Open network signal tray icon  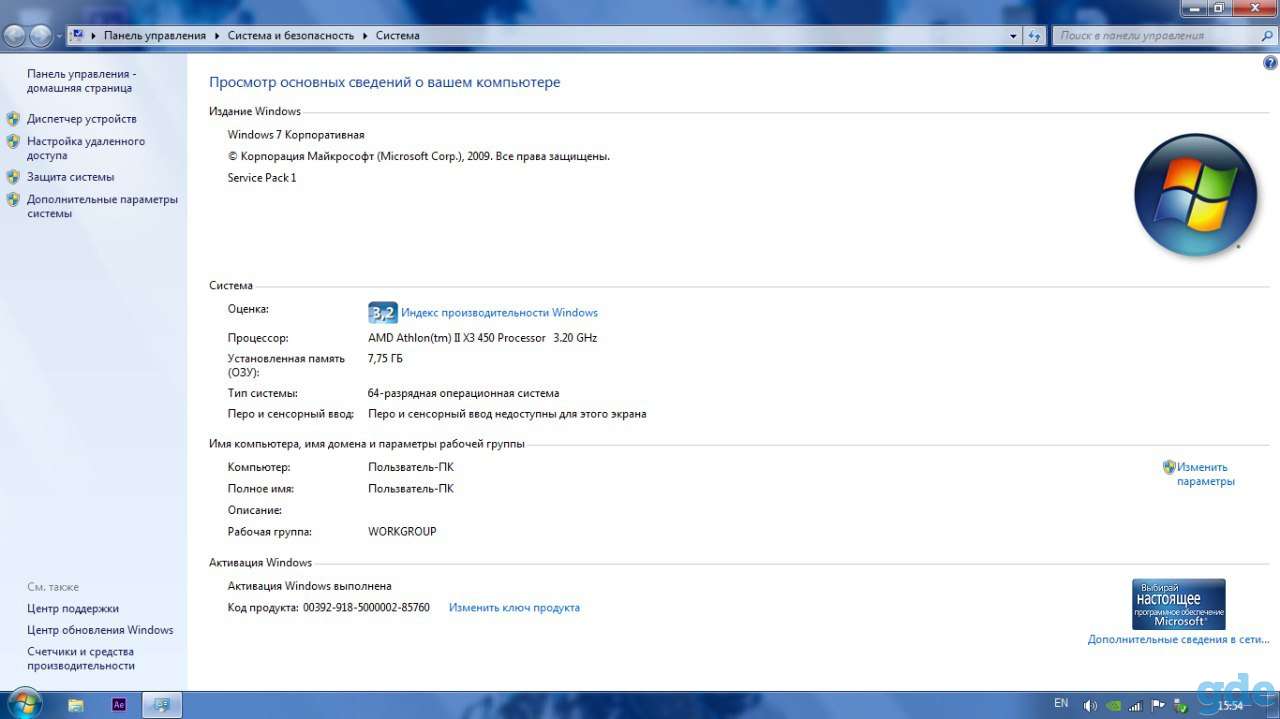tap(1135, 705)
